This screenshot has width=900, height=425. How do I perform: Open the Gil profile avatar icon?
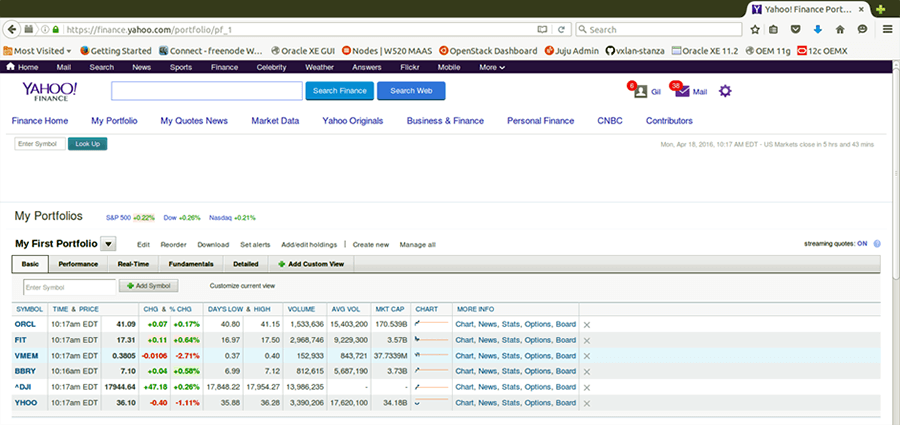pyautogui.click(x=641, y=91)
